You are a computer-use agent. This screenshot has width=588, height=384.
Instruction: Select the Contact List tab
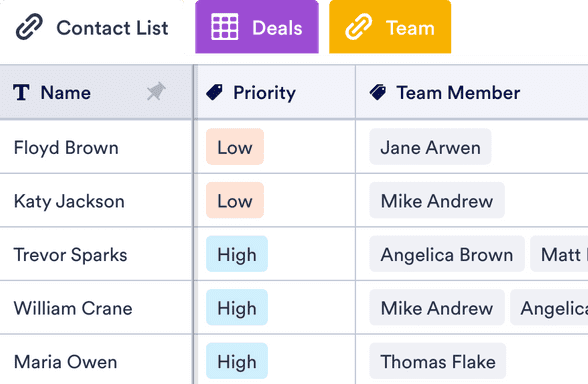coord(92,27)
